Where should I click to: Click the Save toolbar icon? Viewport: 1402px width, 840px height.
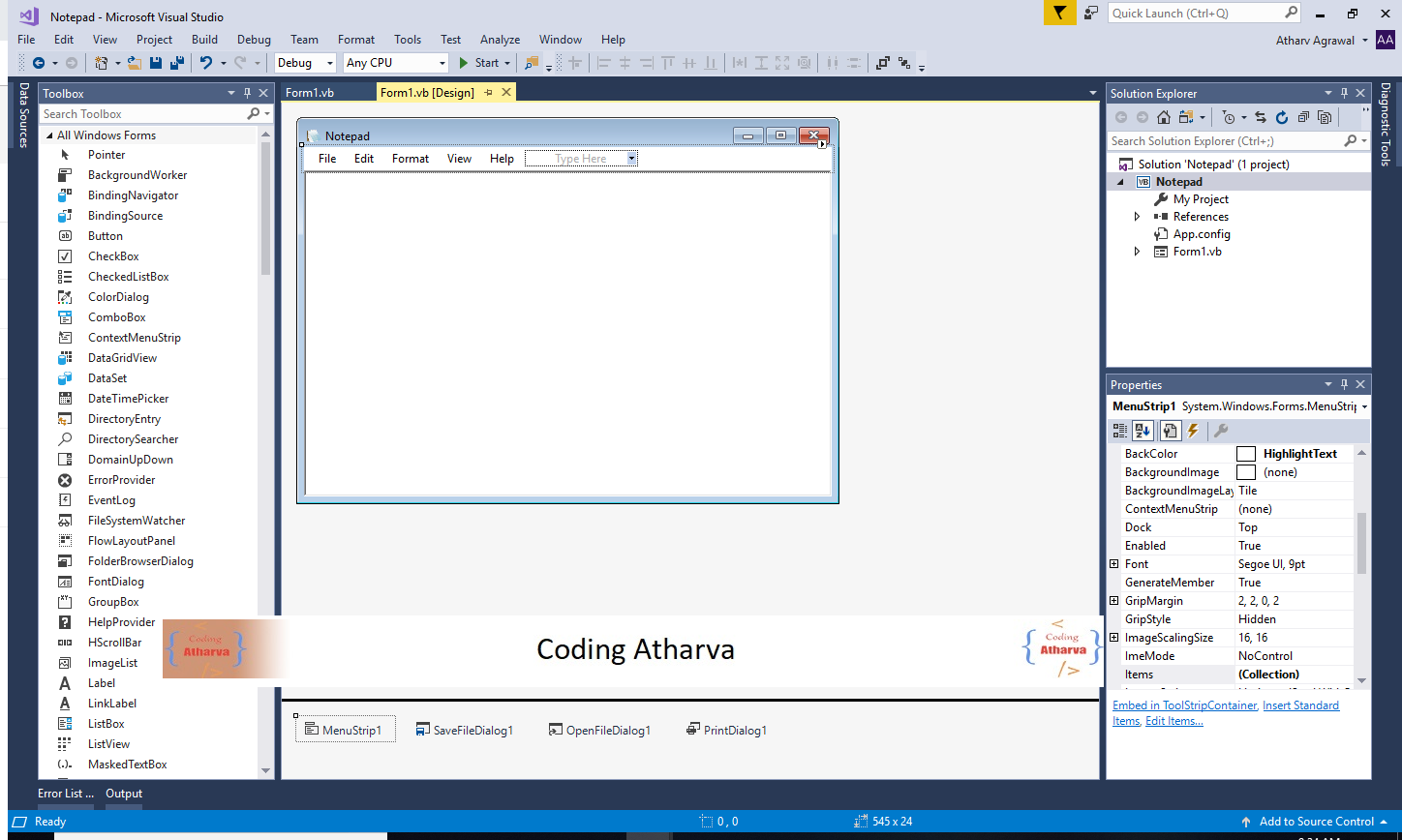tap(155, 63)
